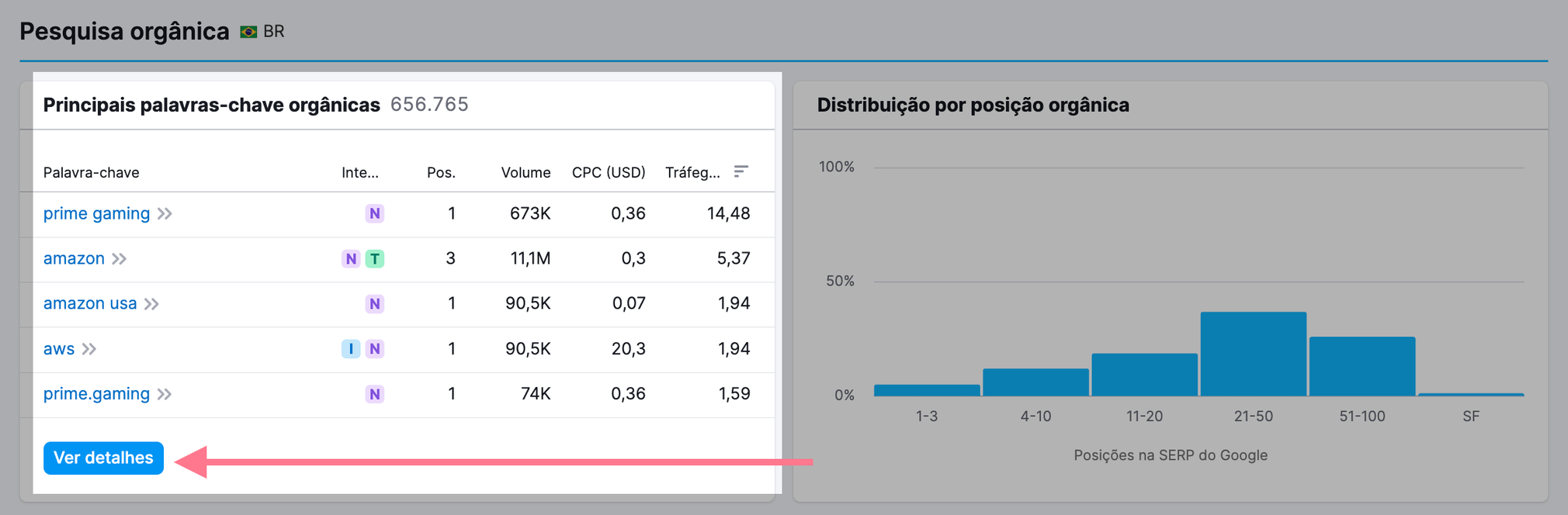1568x515 pixels.
Task: Click double-chevron icon beside prime.gaming
Action: pyautogui.click(x=165, y=394)
